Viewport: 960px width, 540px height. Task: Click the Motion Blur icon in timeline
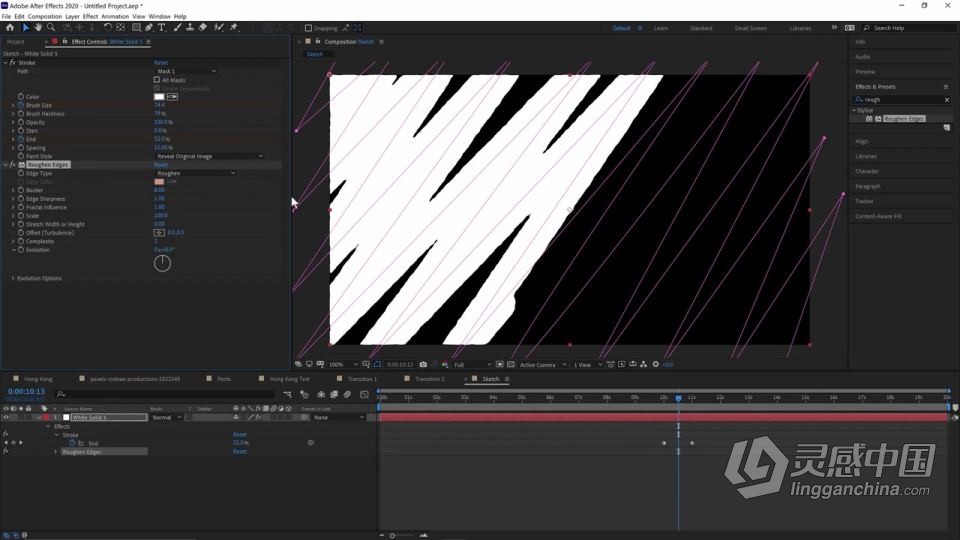click(347, 394)
